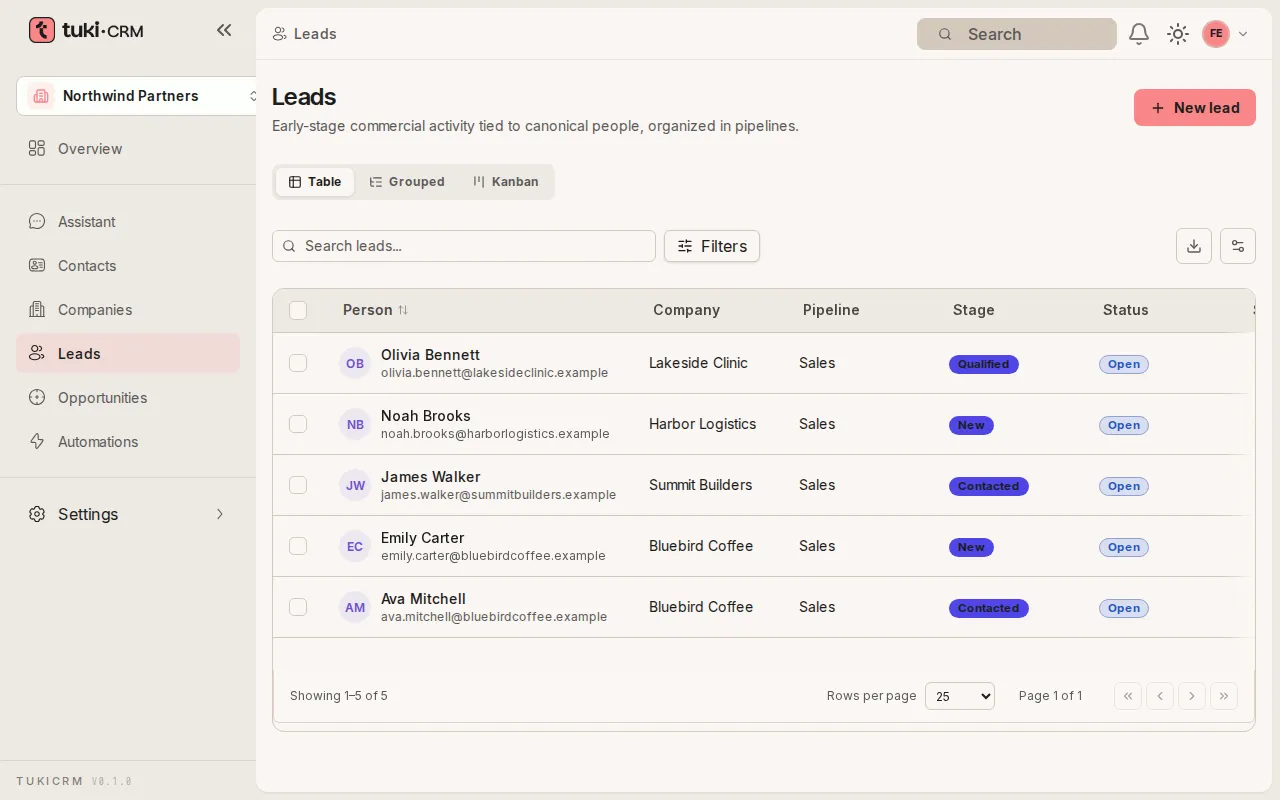The width and height of the screenshot is (1280, 800).
Task: Click the EC avatar for Emily Carter
Action: click(355, 546)
